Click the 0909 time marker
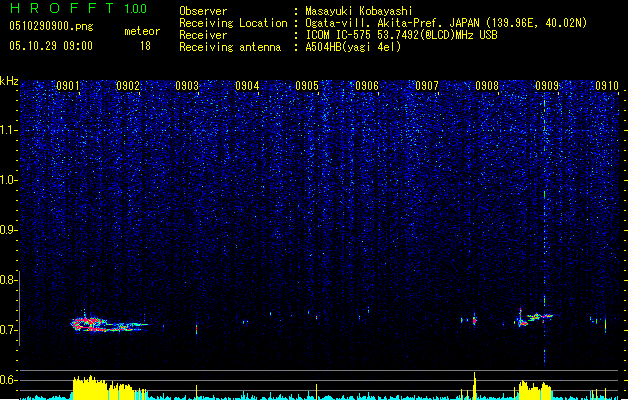Screen dimensions: 629x400 click(x=547, y=86)
